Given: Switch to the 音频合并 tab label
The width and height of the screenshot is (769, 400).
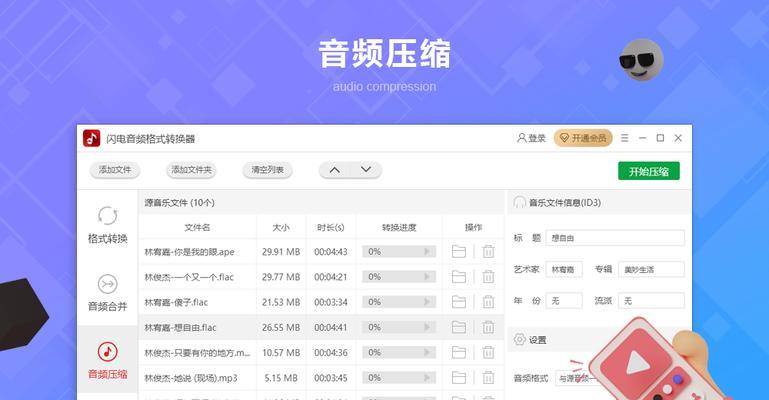Looking at the screenshot, I should (107, 307).
